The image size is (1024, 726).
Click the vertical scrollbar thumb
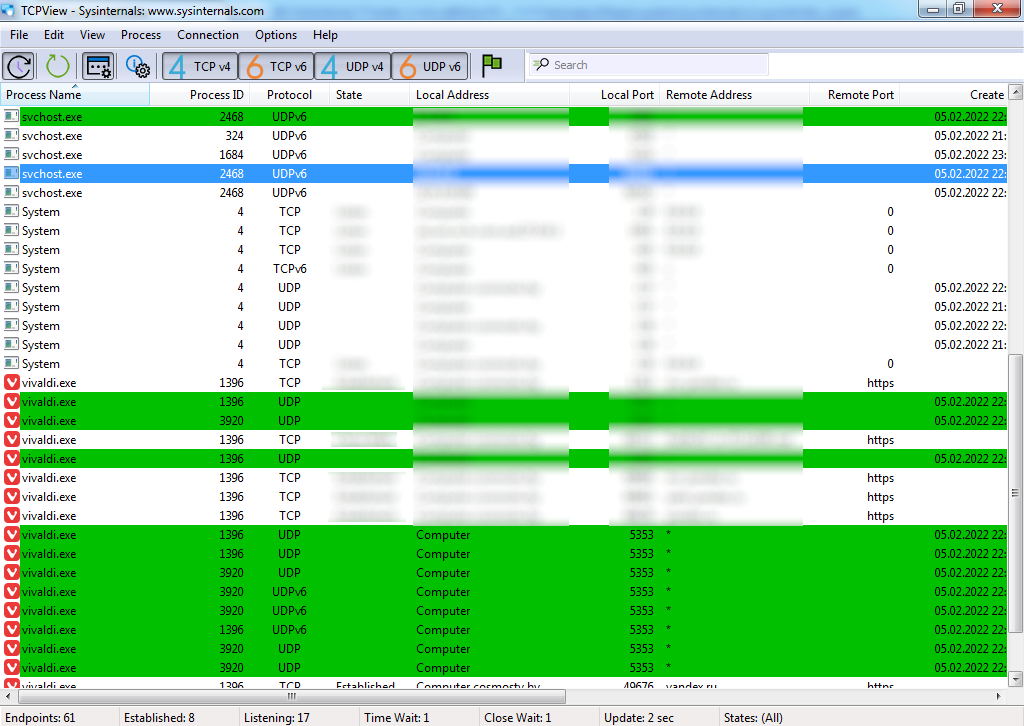pyautogui.click(x=1015, y=492)
